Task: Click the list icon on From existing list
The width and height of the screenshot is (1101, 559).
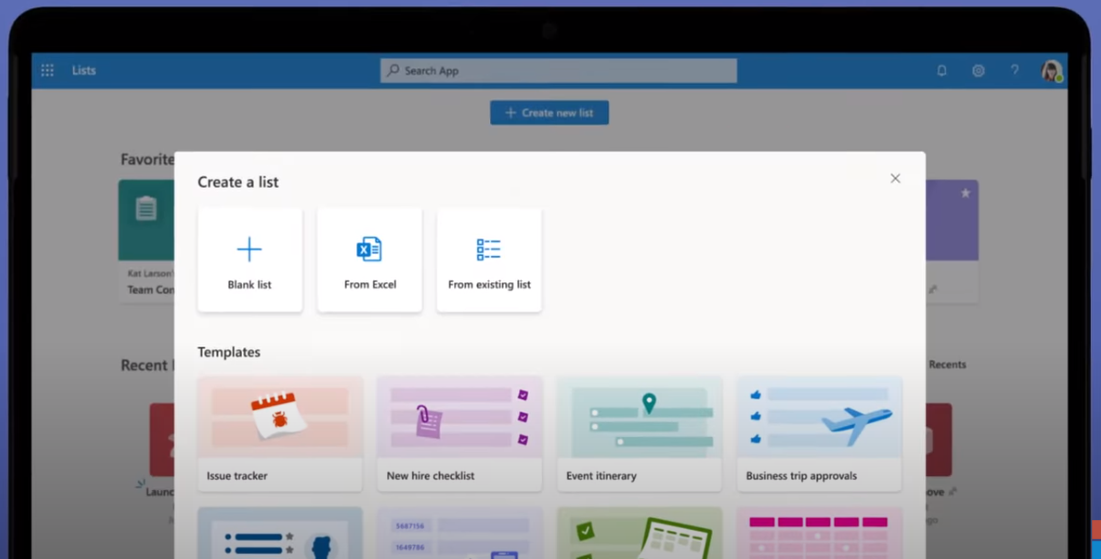Action: 489,249
